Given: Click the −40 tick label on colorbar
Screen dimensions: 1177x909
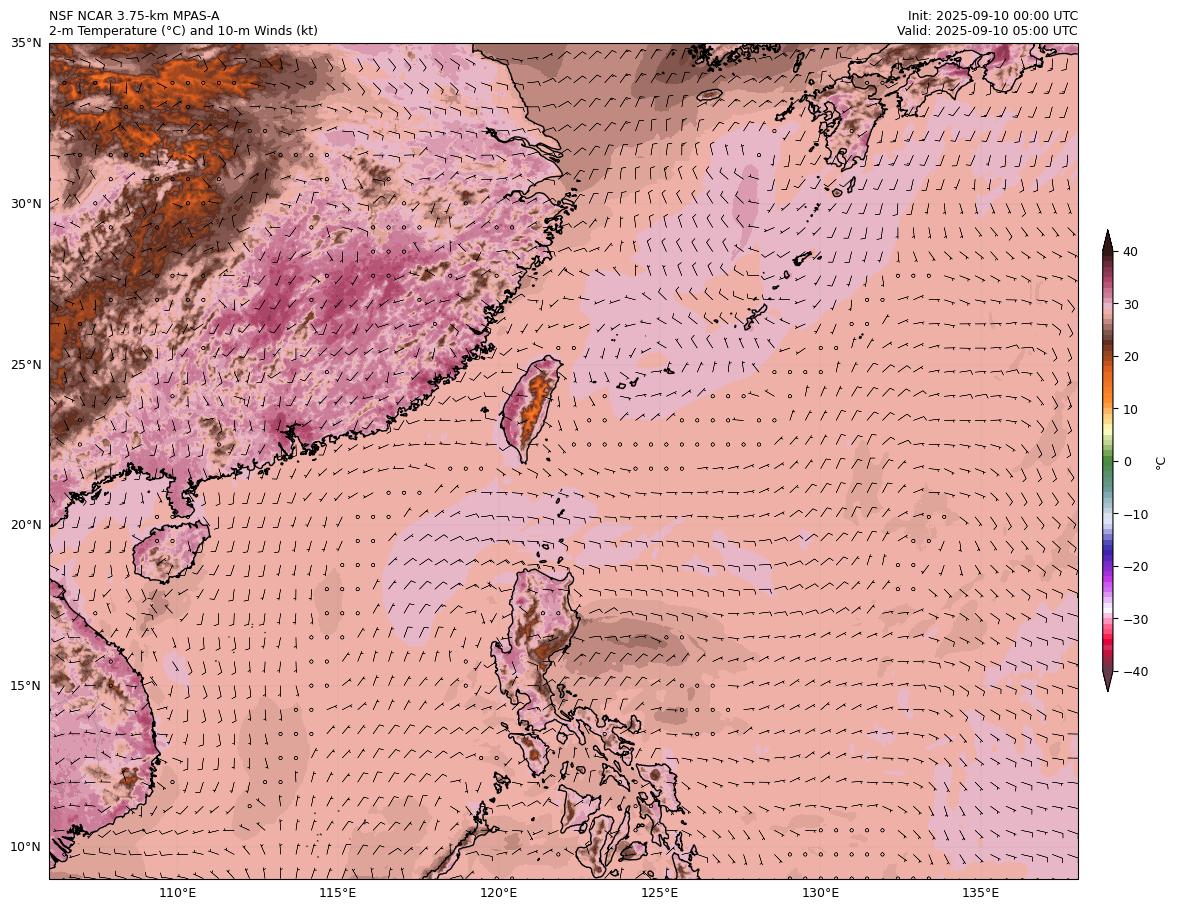Looking at the screenshot, I should [1134, 672].
